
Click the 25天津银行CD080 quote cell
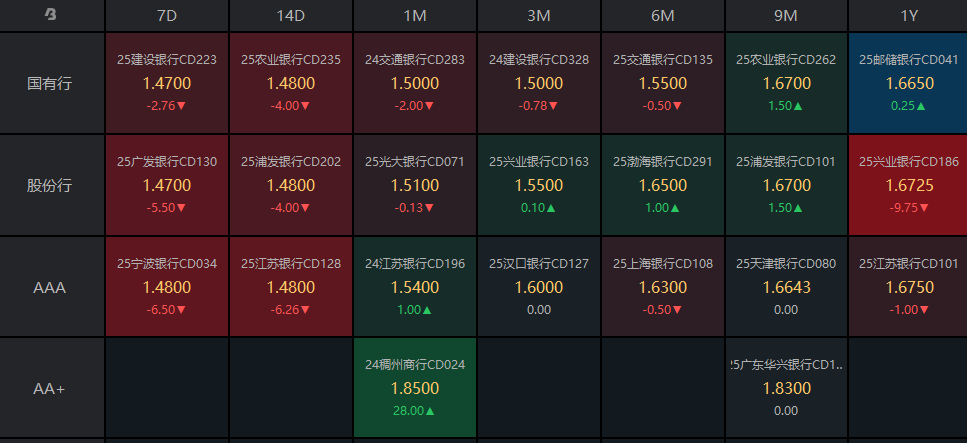pos(786,287)
